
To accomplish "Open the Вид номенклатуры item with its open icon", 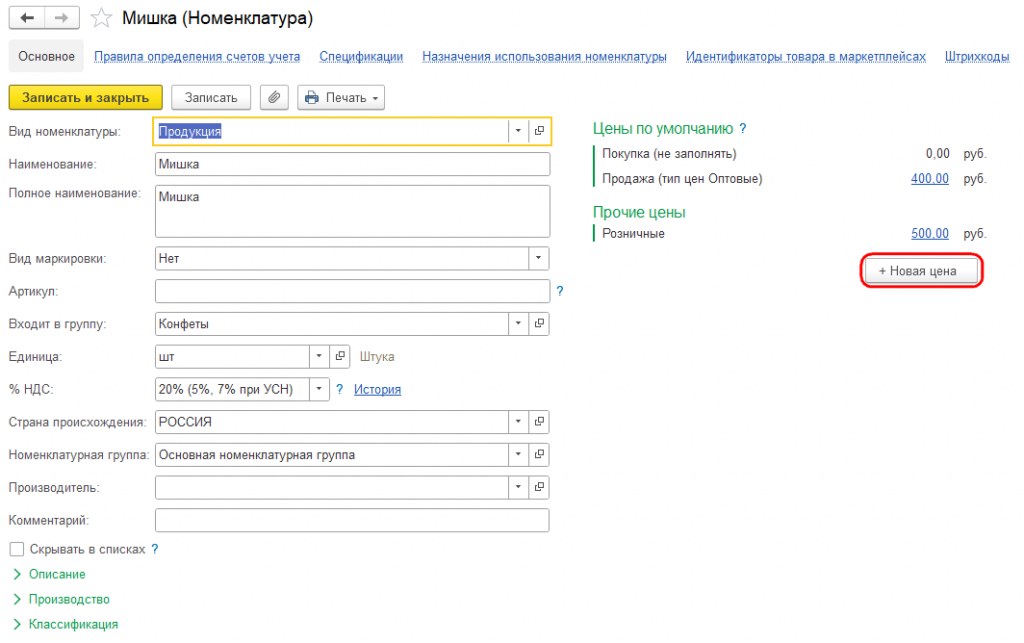I will [x=539, y=131].
